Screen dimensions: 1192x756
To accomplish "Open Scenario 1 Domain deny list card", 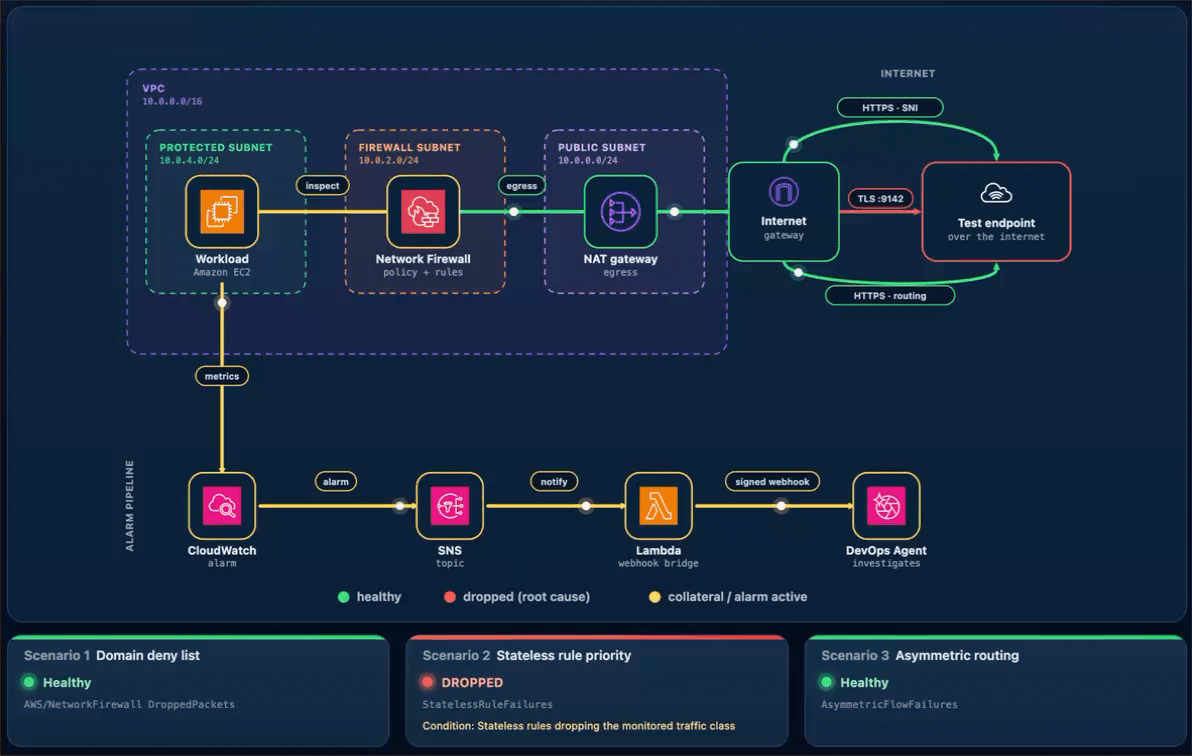I will pos(198,691).
